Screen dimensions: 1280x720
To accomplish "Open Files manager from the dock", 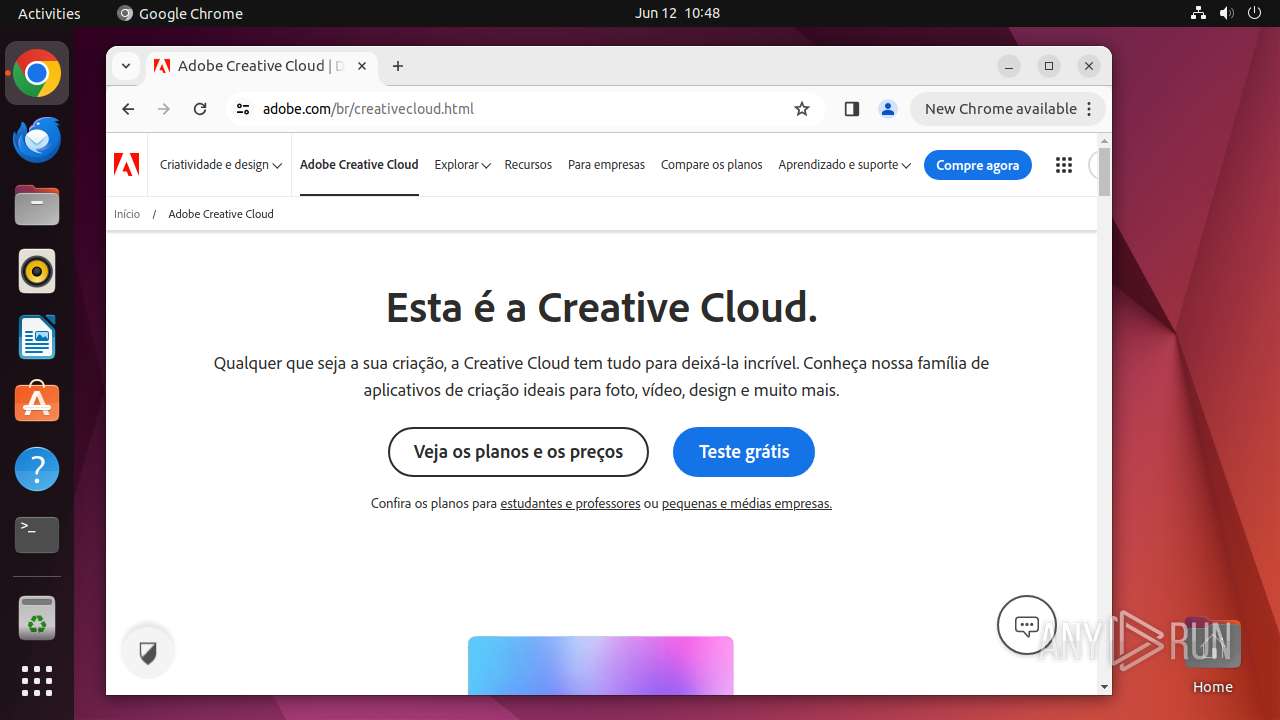I will pyautogui.click(x=37, y=205).
